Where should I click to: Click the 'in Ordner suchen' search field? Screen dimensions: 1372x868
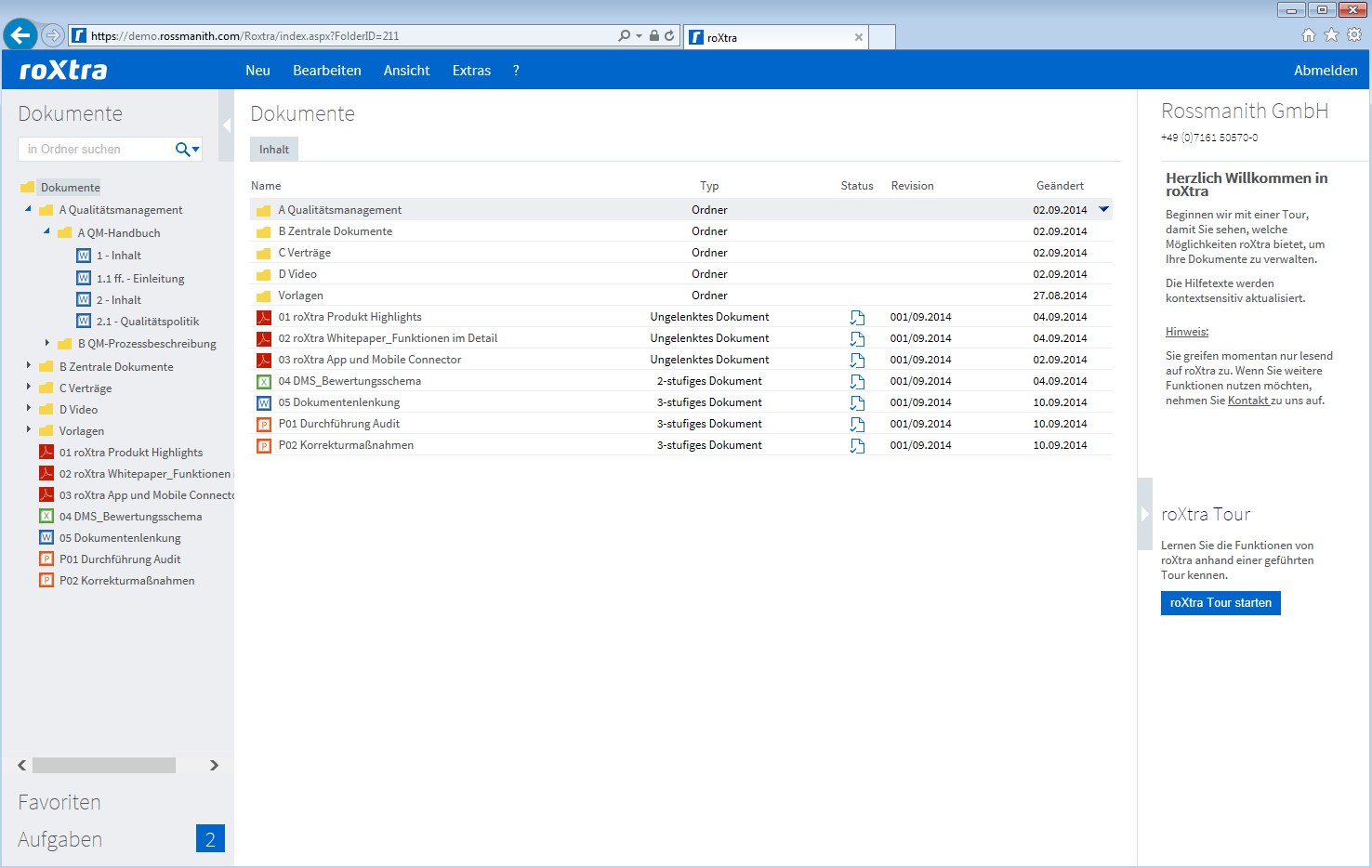98,150
